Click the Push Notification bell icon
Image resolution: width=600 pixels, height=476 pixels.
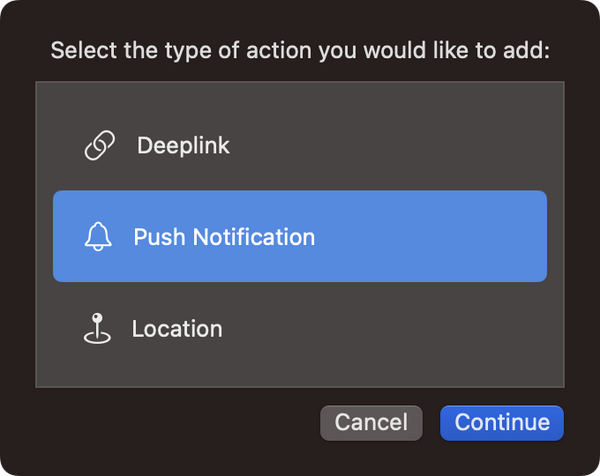[x=98, y=237]
